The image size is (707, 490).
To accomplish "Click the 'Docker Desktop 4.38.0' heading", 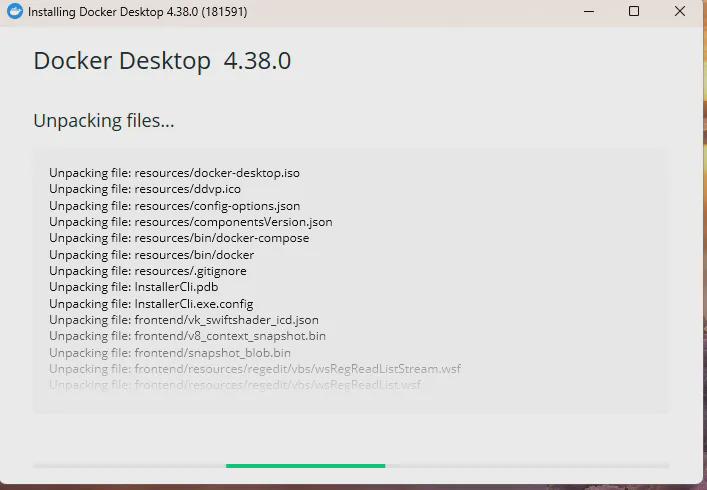I will point(162,61).
